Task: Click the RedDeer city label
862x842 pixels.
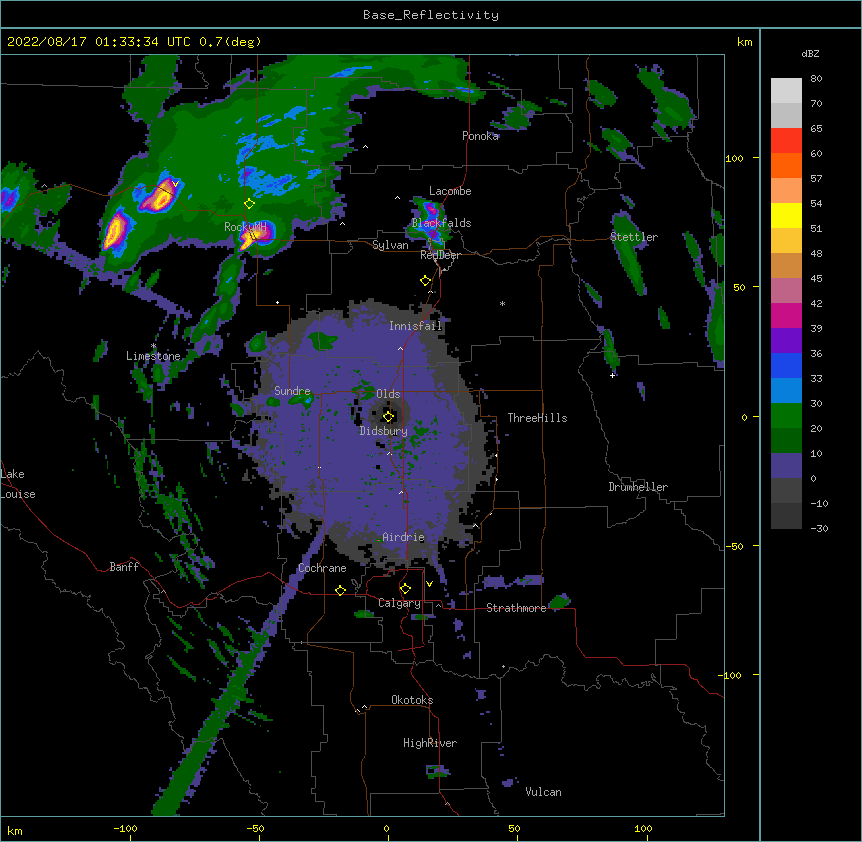Action: tap(441, 255)
